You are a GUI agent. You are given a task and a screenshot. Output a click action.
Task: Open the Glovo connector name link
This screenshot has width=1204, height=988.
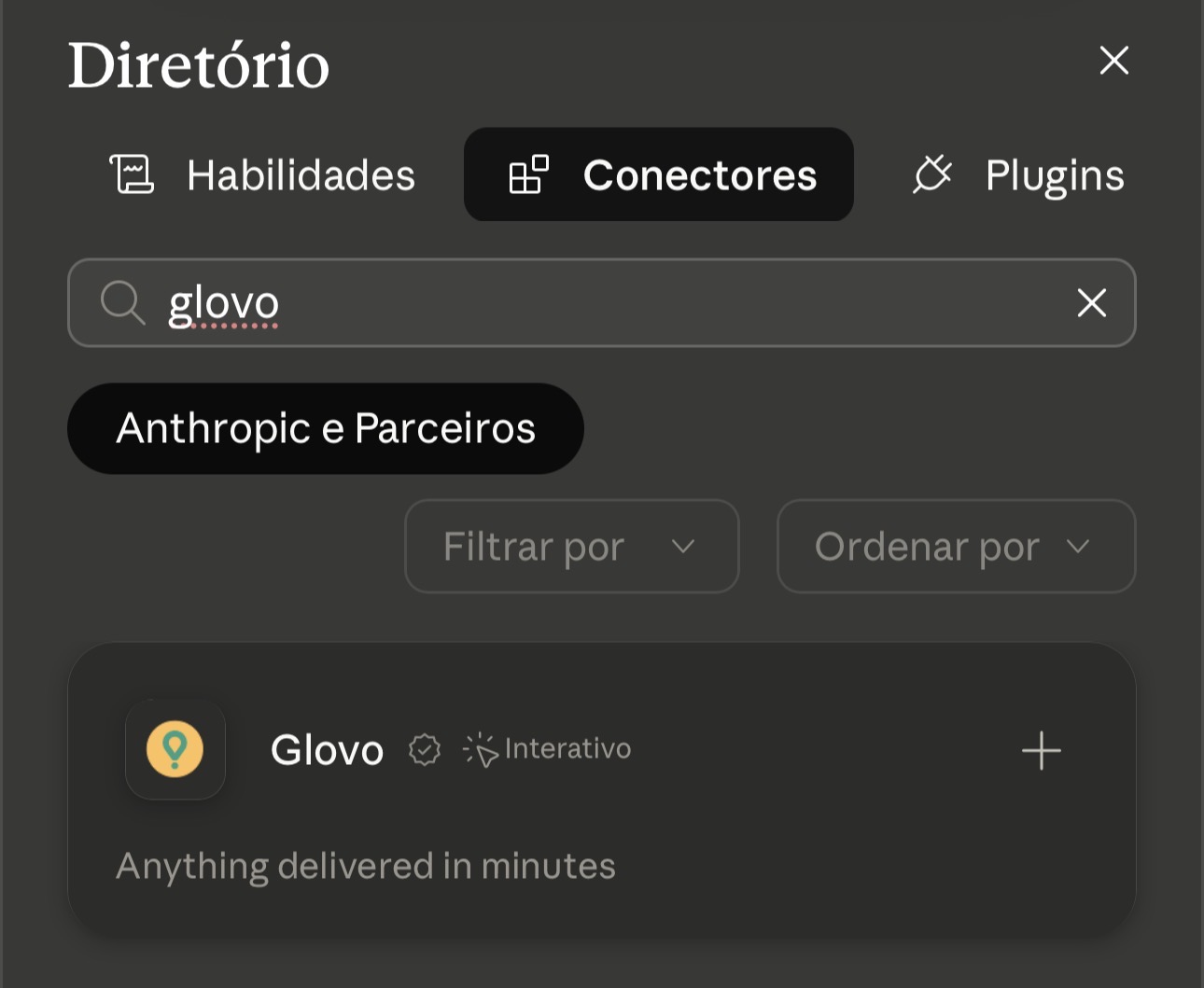[x=327, y=750]
